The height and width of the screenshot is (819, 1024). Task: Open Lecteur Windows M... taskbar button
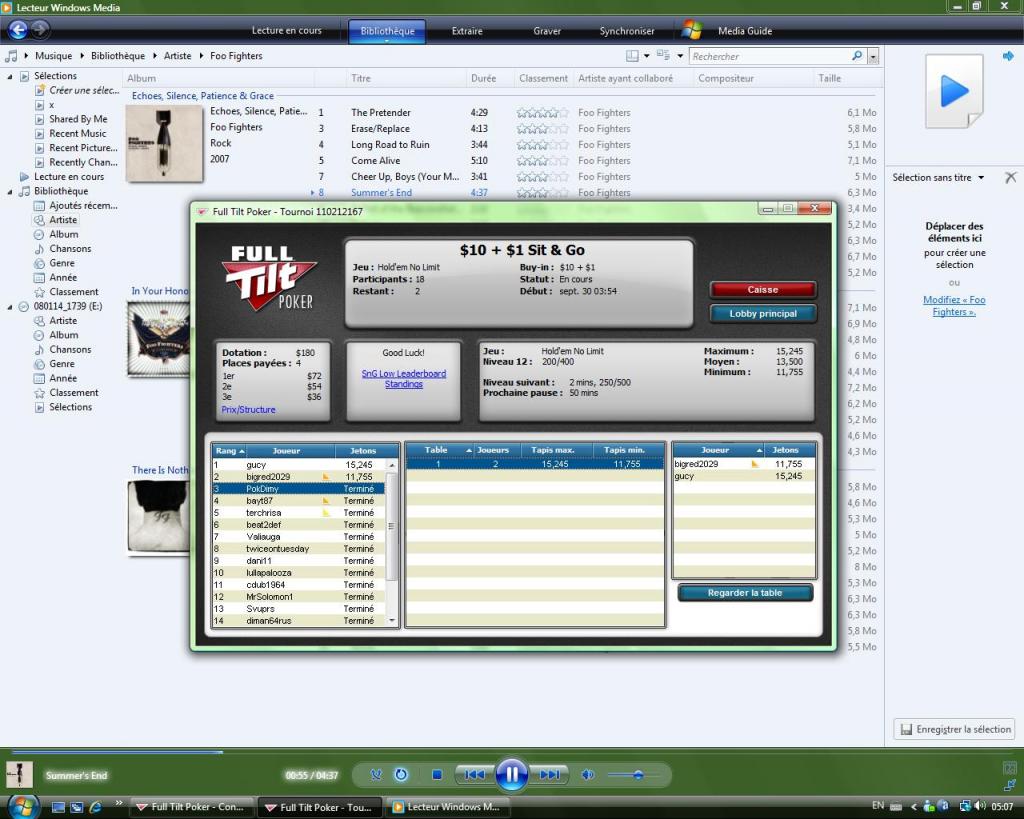point(448,807)
